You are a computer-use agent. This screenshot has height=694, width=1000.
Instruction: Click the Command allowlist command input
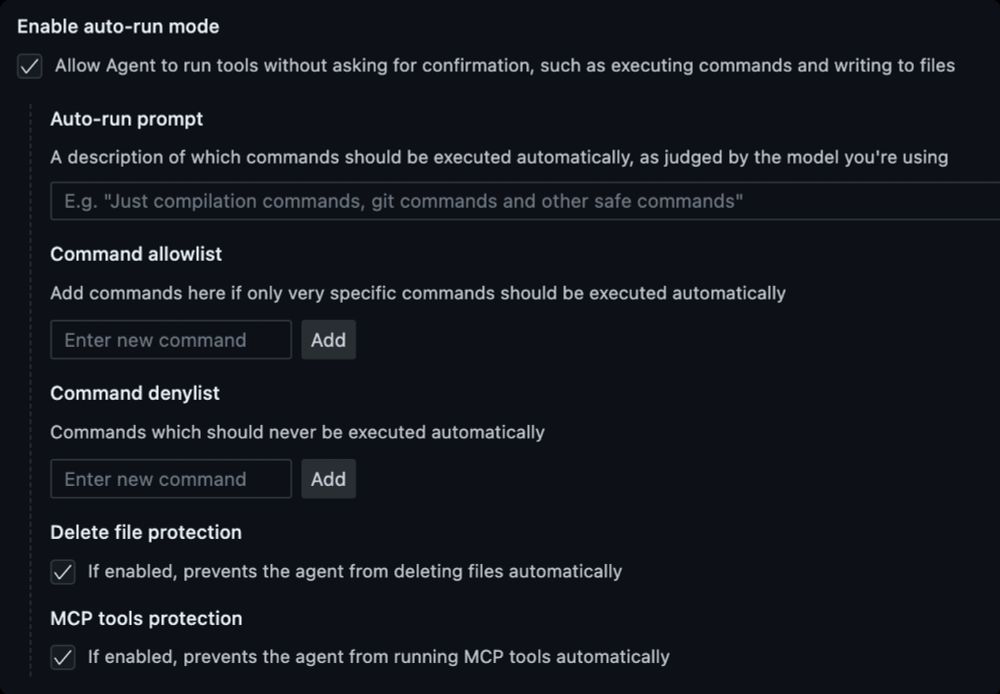point(171,340)
